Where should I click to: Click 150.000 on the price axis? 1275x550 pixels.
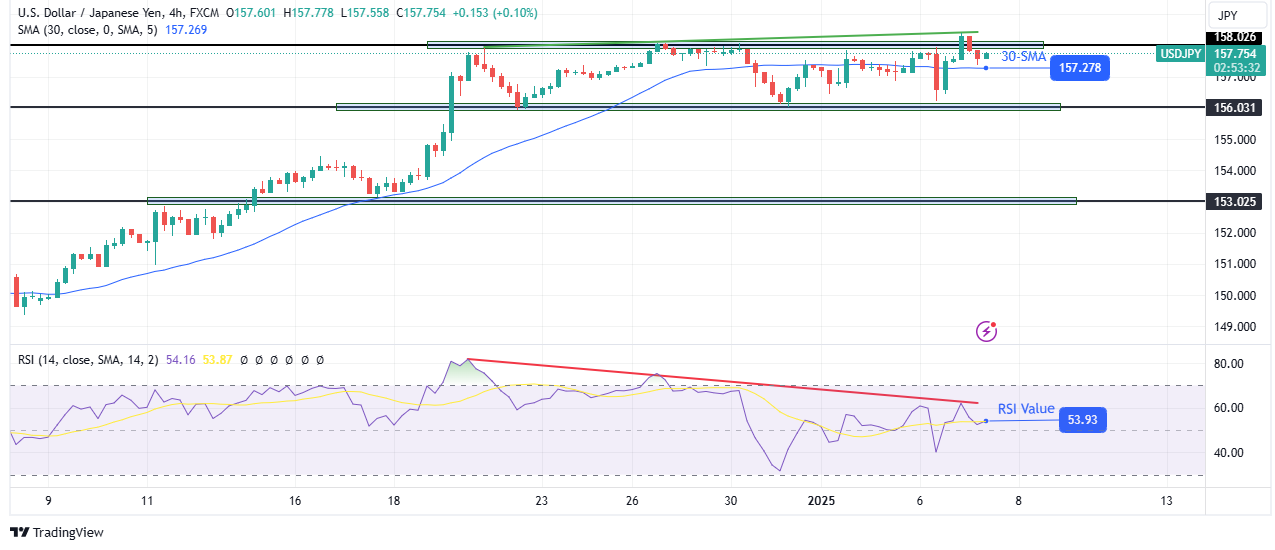click(x=1234, y=296)
